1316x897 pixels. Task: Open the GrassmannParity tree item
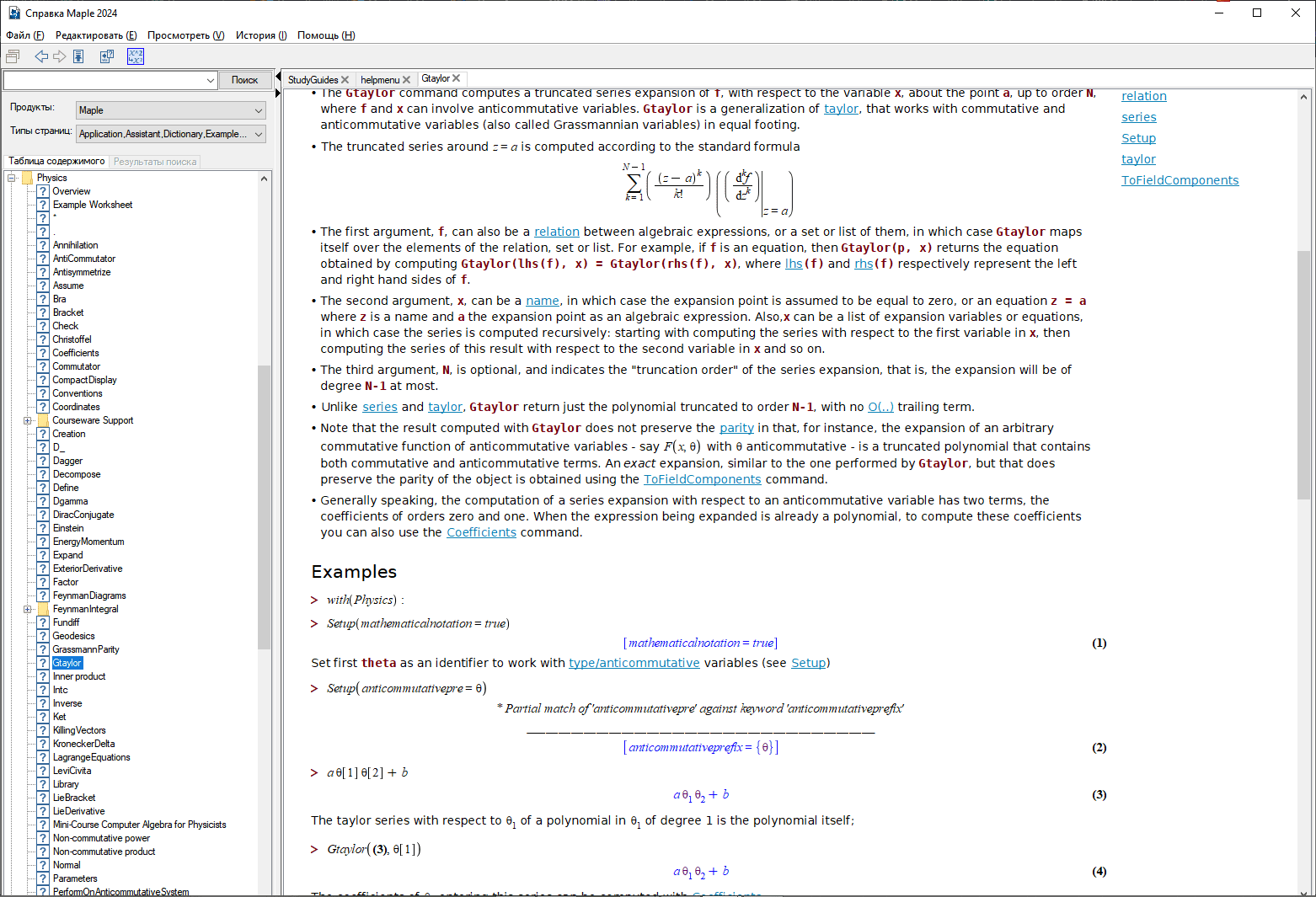pos(86,649)
